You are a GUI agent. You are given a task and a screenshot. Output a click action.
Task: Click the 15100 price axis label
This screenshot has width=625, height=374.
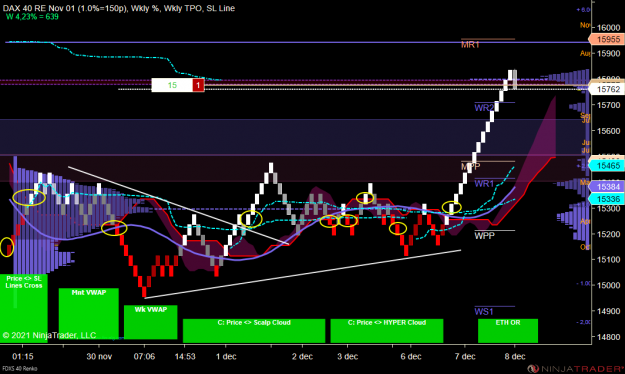point(608,260)
